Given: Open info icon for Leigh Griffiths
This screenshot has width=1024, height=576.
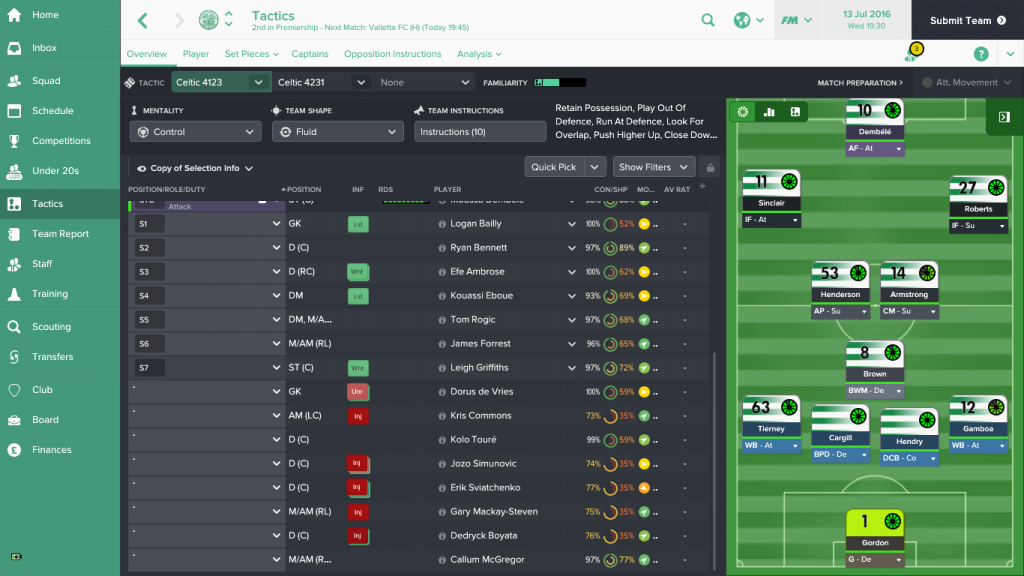Looking at the screenshot, I should click(x=442, y=368).
